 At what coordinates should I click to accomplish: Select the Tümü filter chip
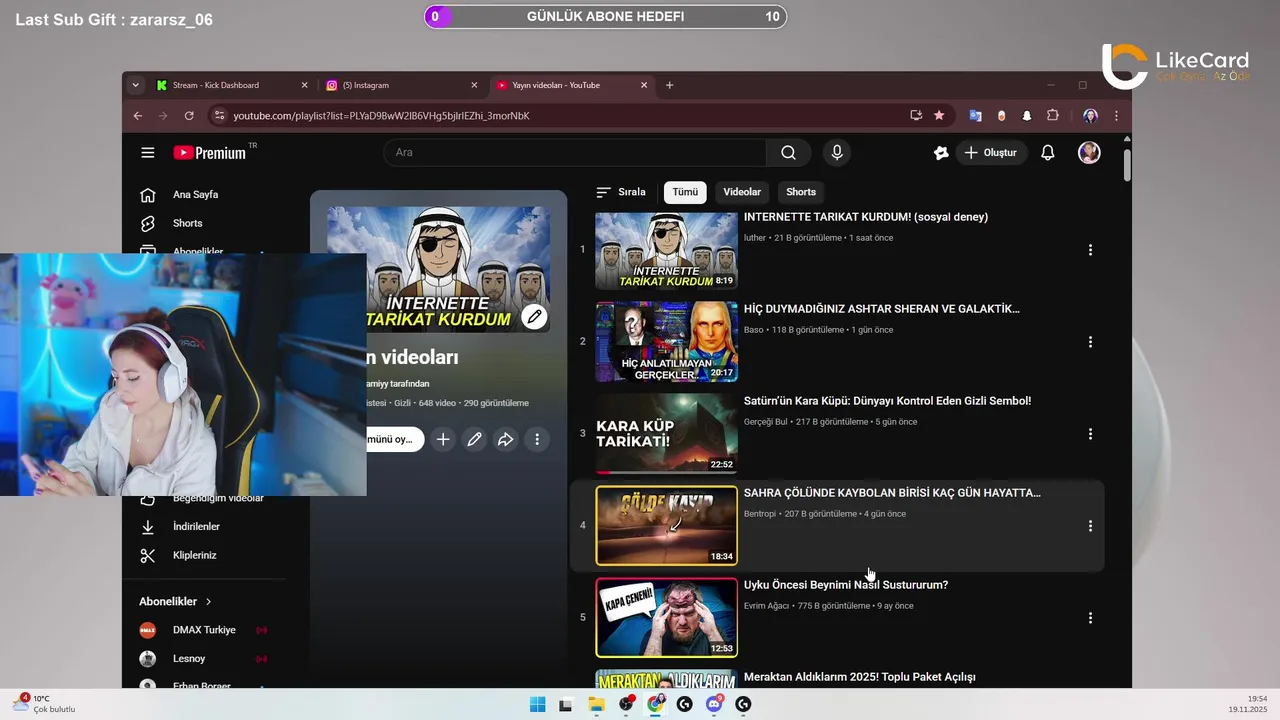(685, 192)
